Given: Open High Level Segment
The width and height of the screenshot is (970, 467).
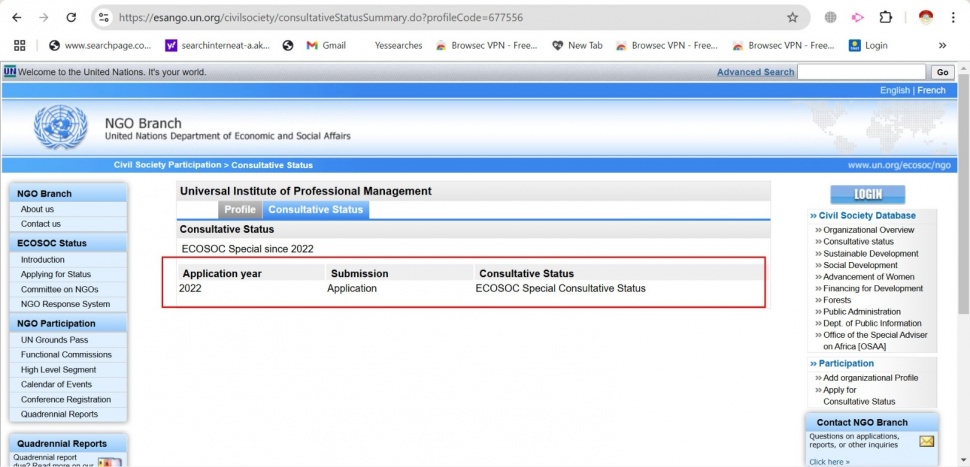Looking at the screenshot, I should point(58,370).
